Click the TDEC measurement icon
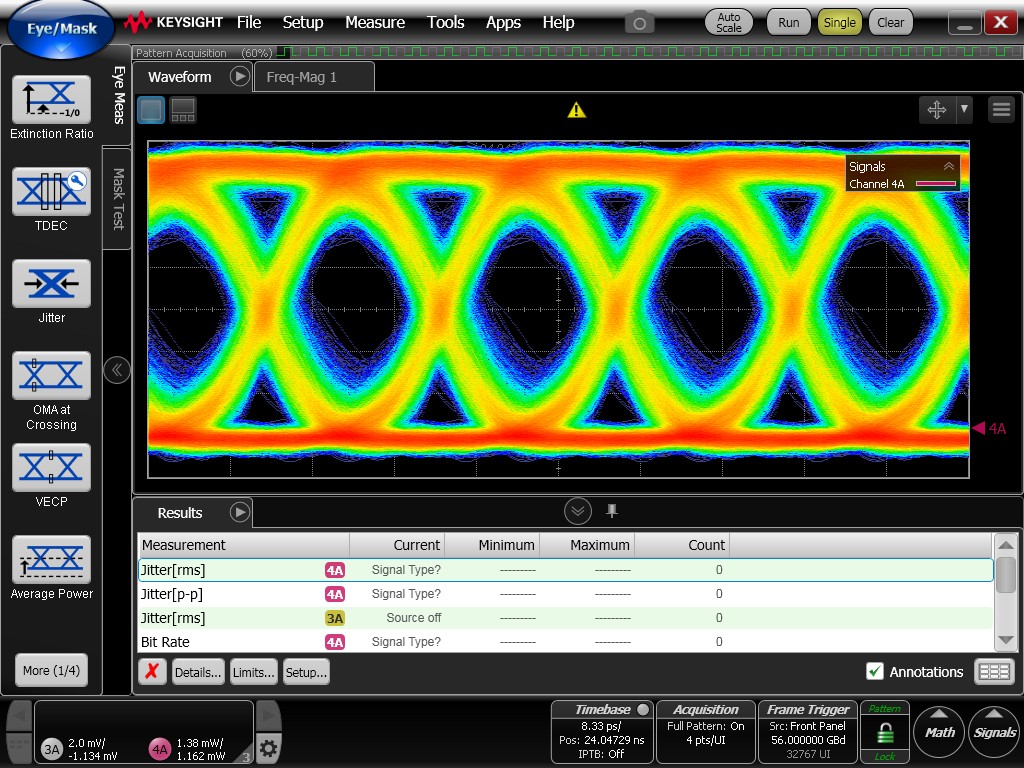 pos(51,192)
